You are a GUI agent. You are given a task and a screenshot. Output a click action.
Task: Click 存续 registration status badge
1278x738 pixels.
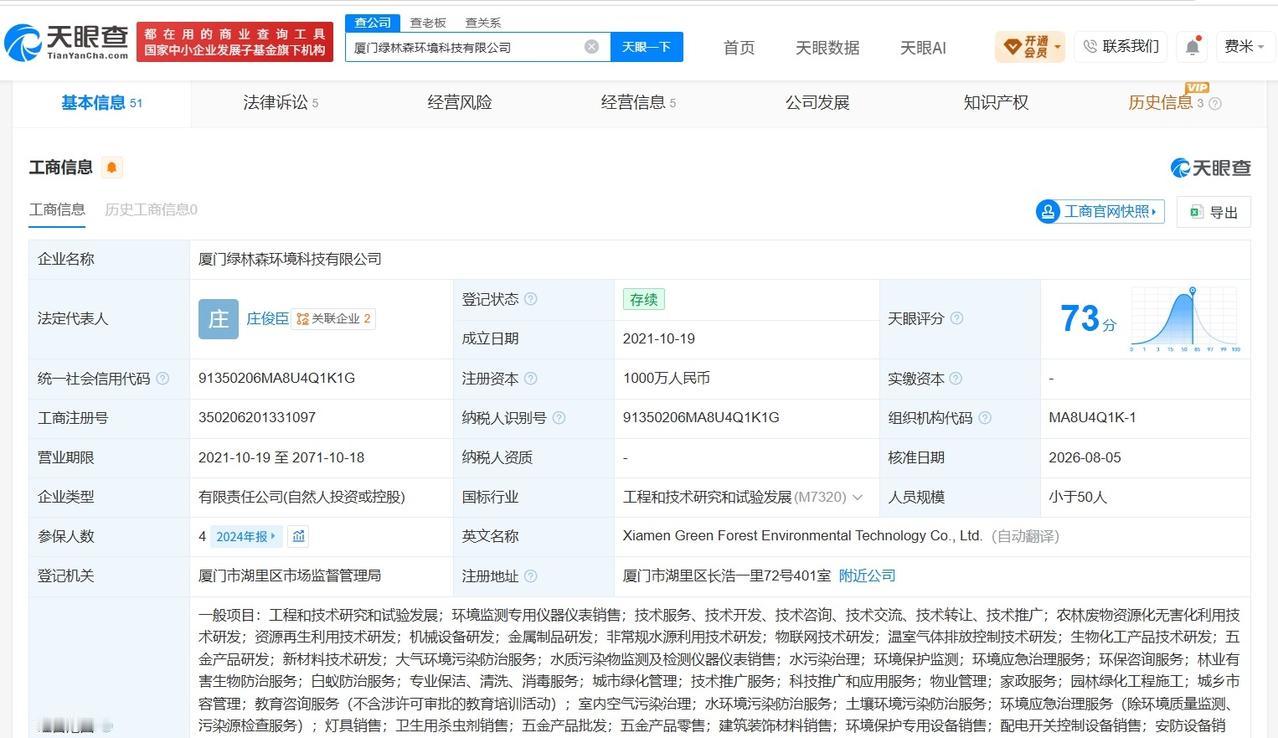643,299
